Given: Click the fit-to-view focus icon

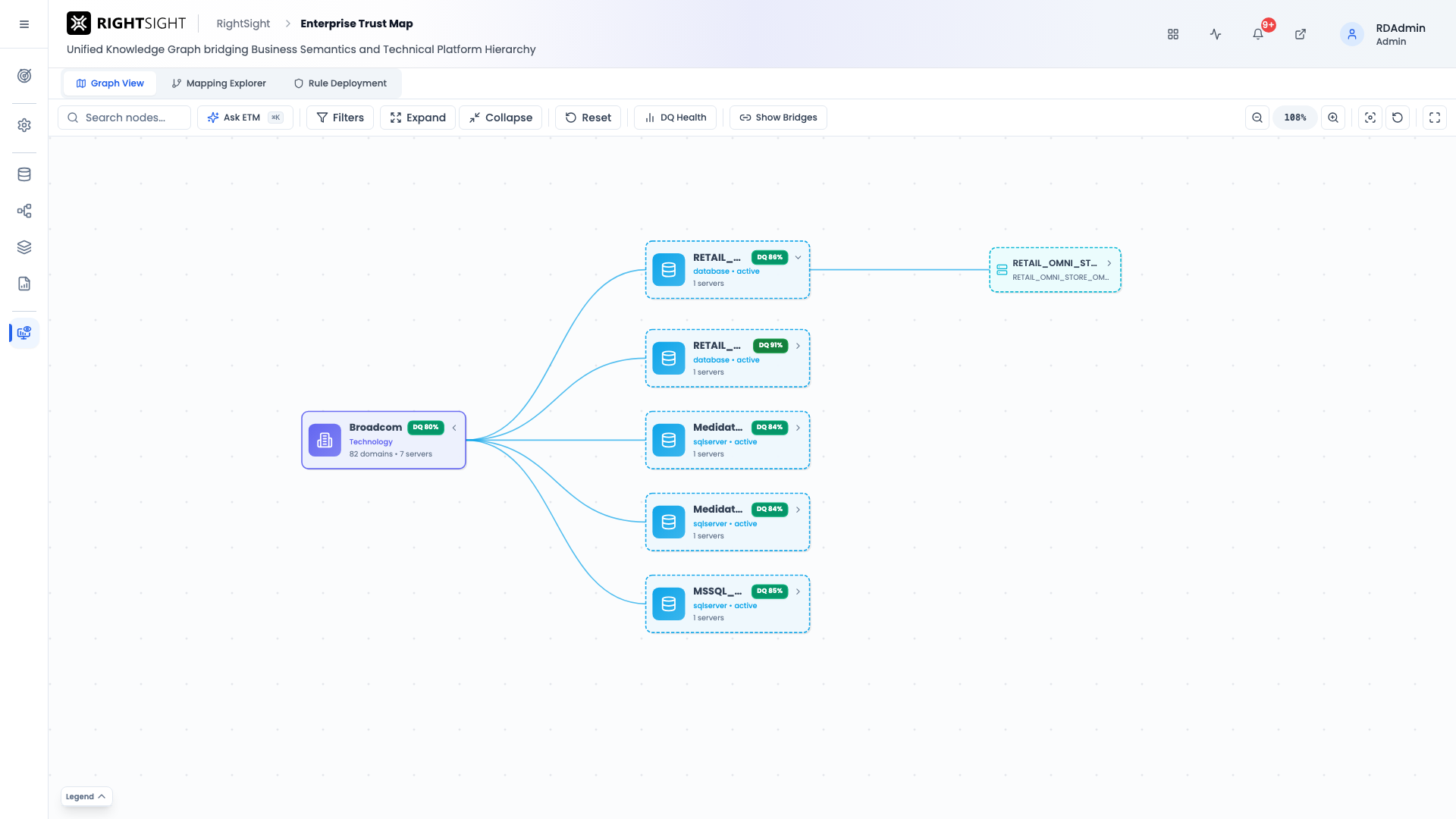Looking at the screenshot, I should click(x=1370, y=118).
